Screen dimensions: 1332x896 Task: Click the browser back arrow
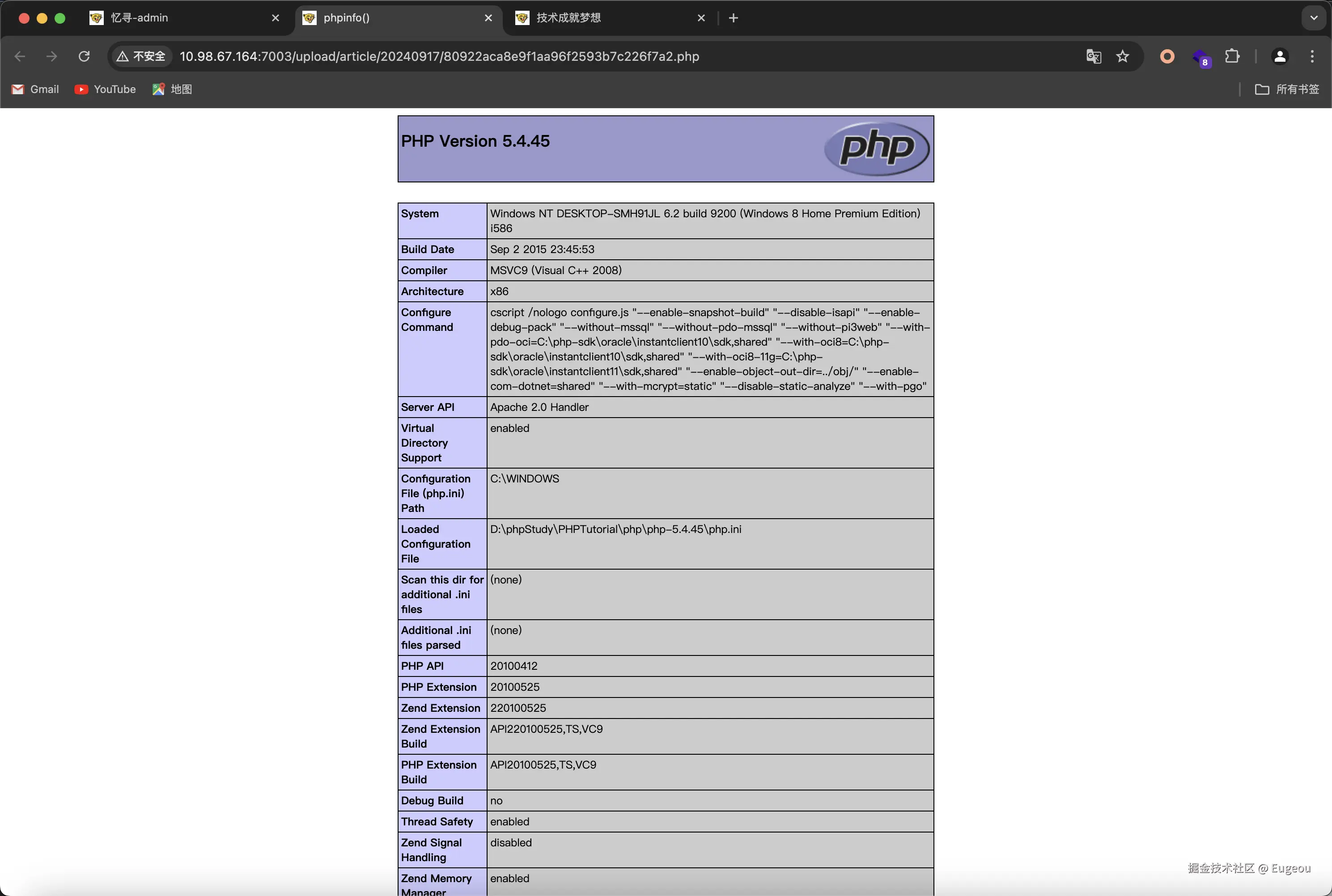tap(20, 57)
